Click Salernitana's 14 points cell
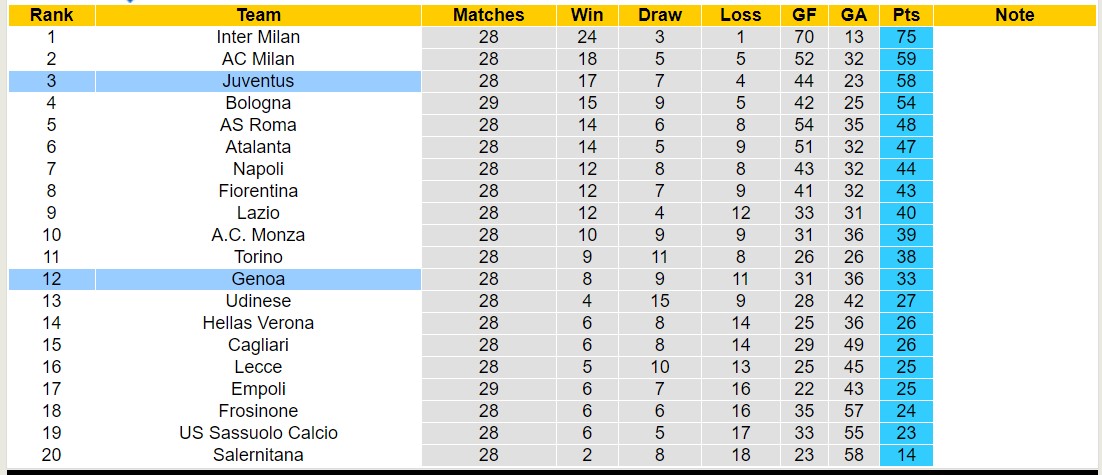The image size is (1102, 475). pyautogui.click(x=907, y=455)
